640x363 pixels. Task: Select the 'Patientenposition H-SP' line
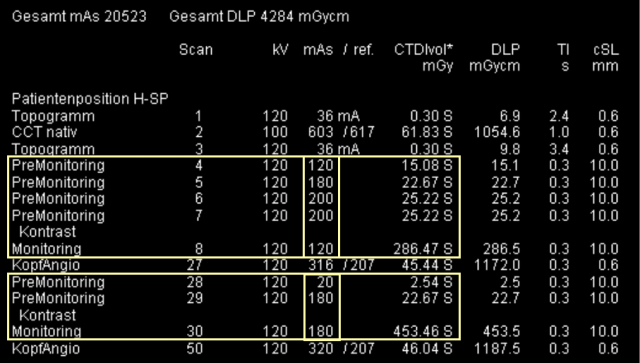click(x=90, y=99)
